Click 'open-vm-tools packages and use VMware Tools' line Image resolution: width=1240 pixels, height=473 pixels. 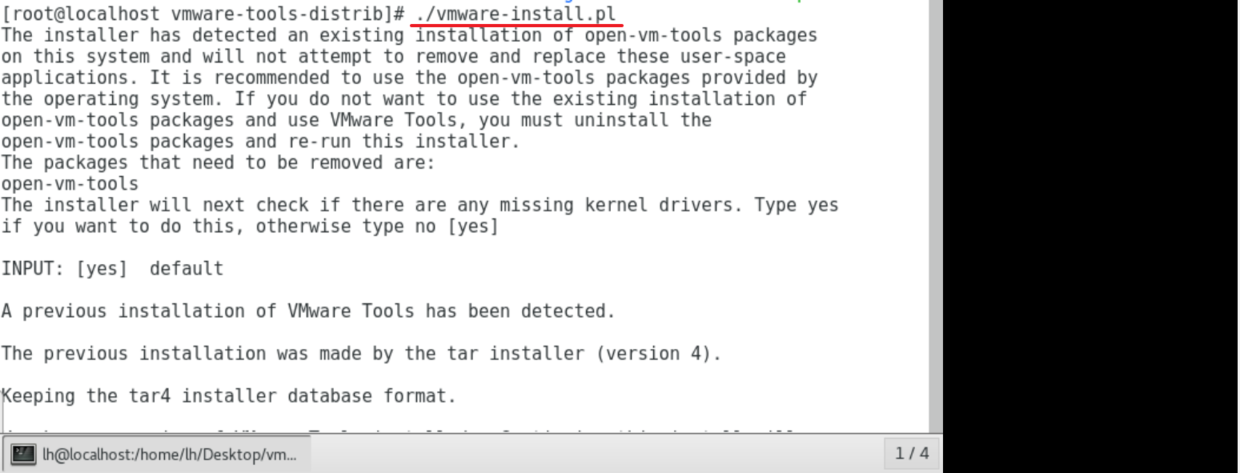tap(356, 120)
